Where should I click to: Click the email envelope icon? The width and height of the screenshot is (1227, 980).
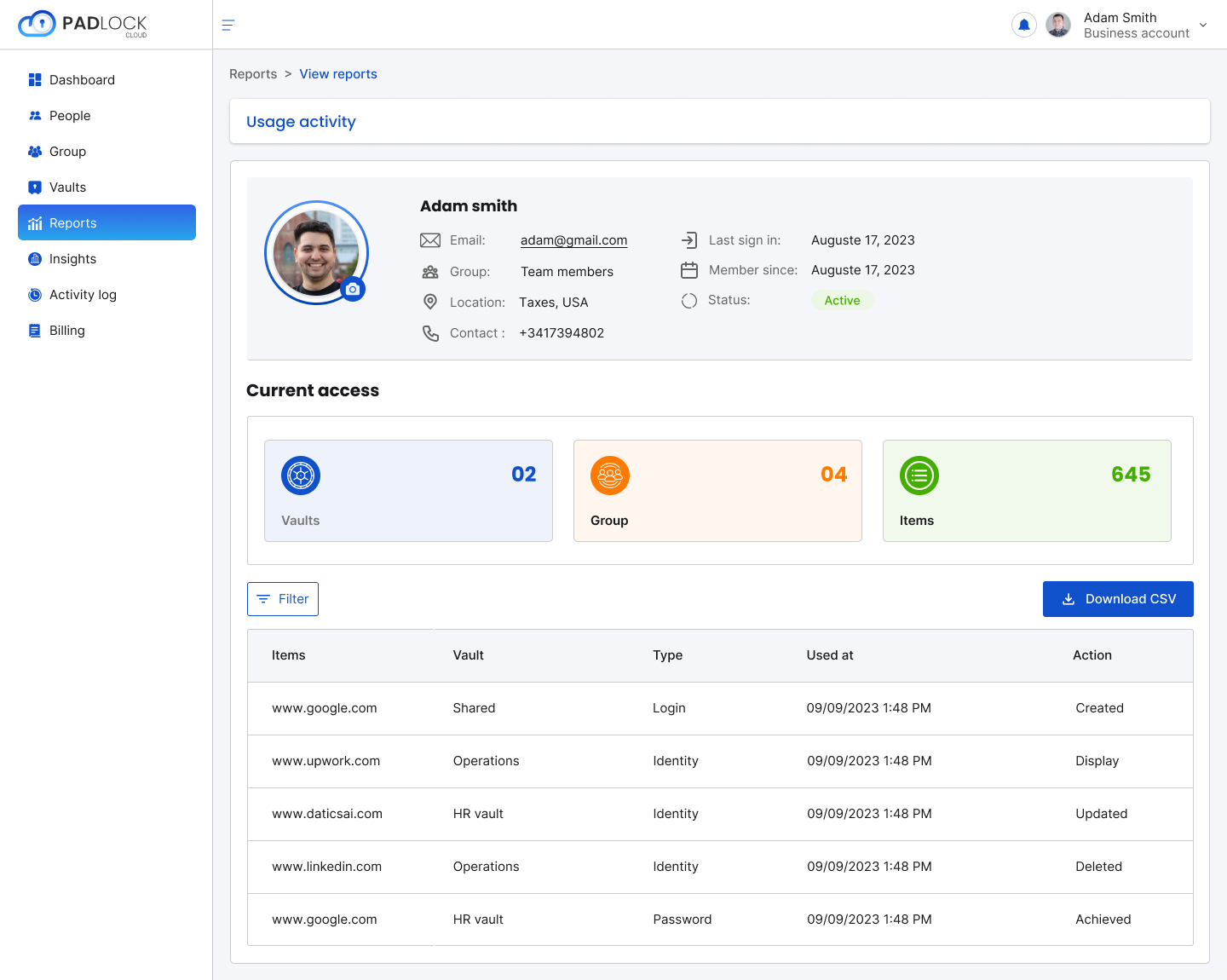point(430,240)
